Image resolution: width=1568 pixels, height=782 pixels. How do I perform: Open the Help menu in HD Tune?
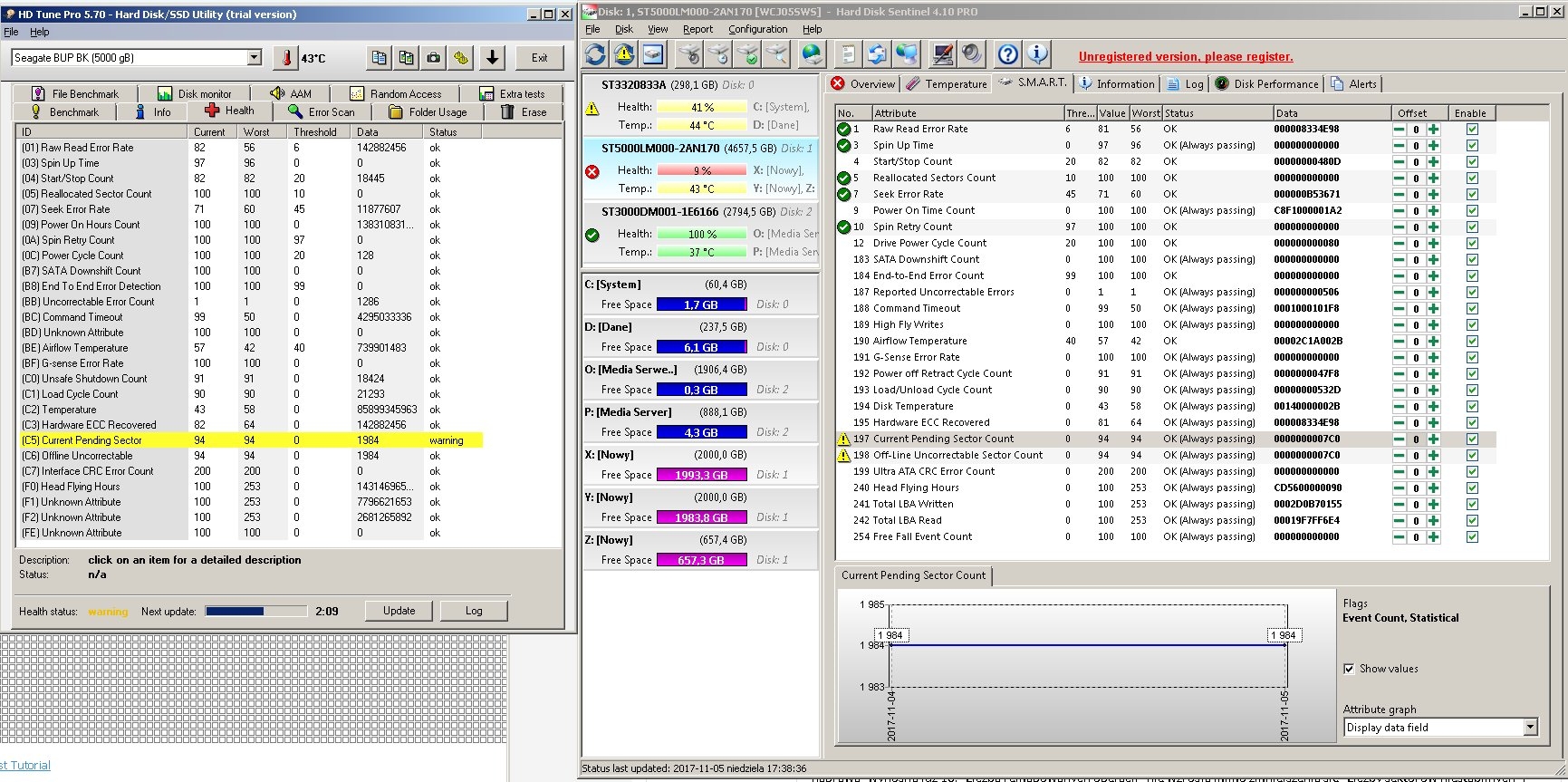[40, 32]
